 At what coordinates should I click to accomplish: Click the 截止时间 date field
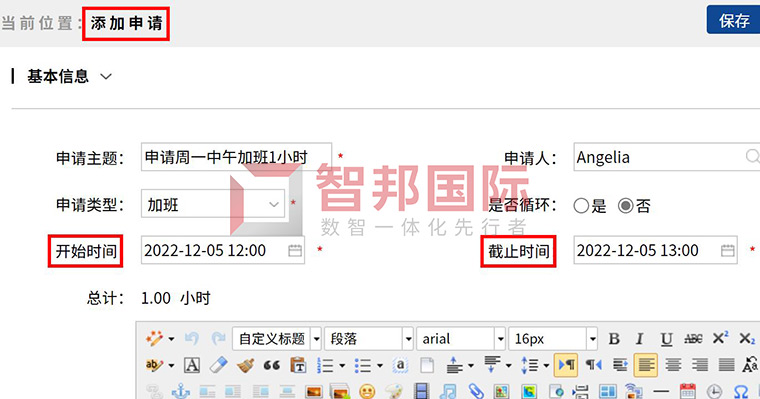[656, 250]
